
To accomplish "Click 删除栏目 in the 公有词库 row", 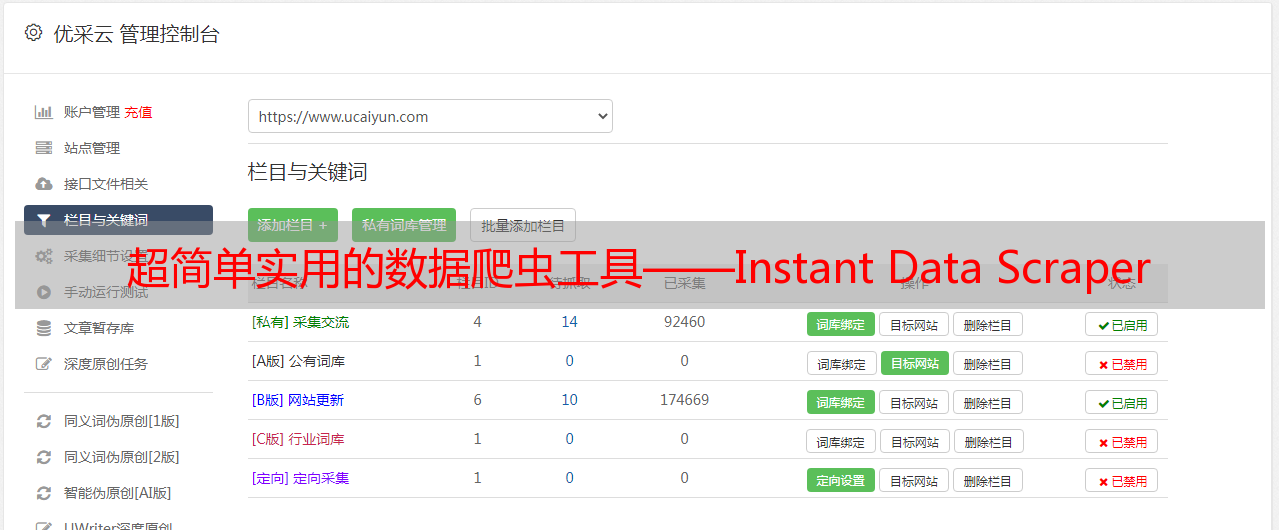I will click(988, 363).
